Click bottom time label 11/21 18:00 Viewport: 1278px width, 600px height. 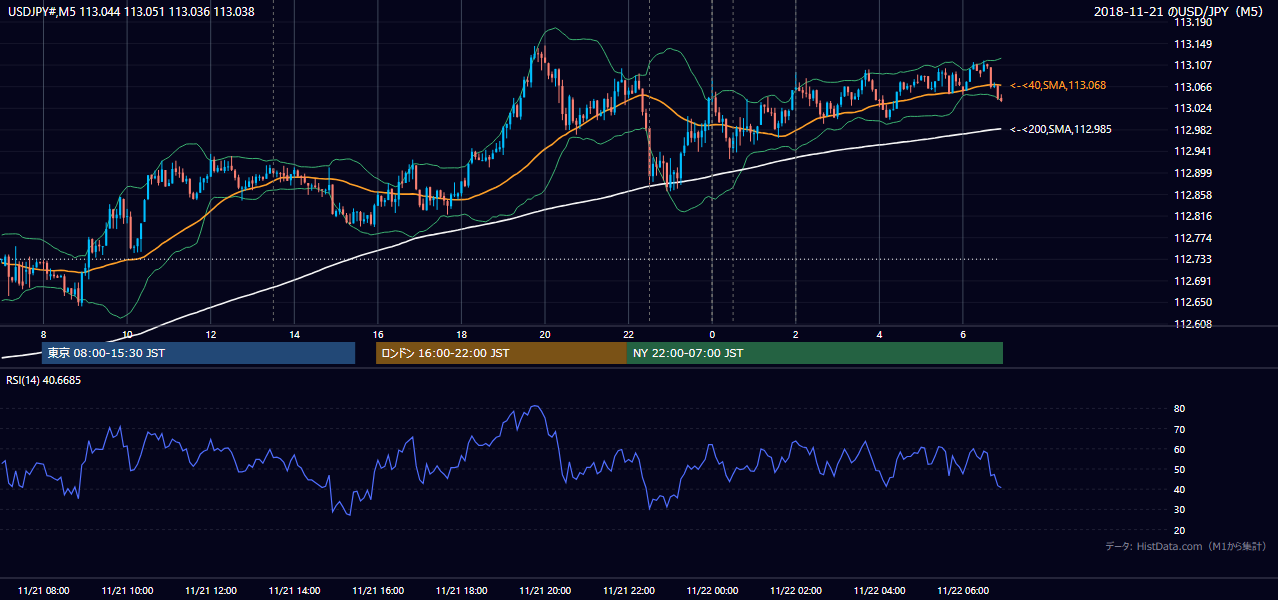tap(462, 591)
